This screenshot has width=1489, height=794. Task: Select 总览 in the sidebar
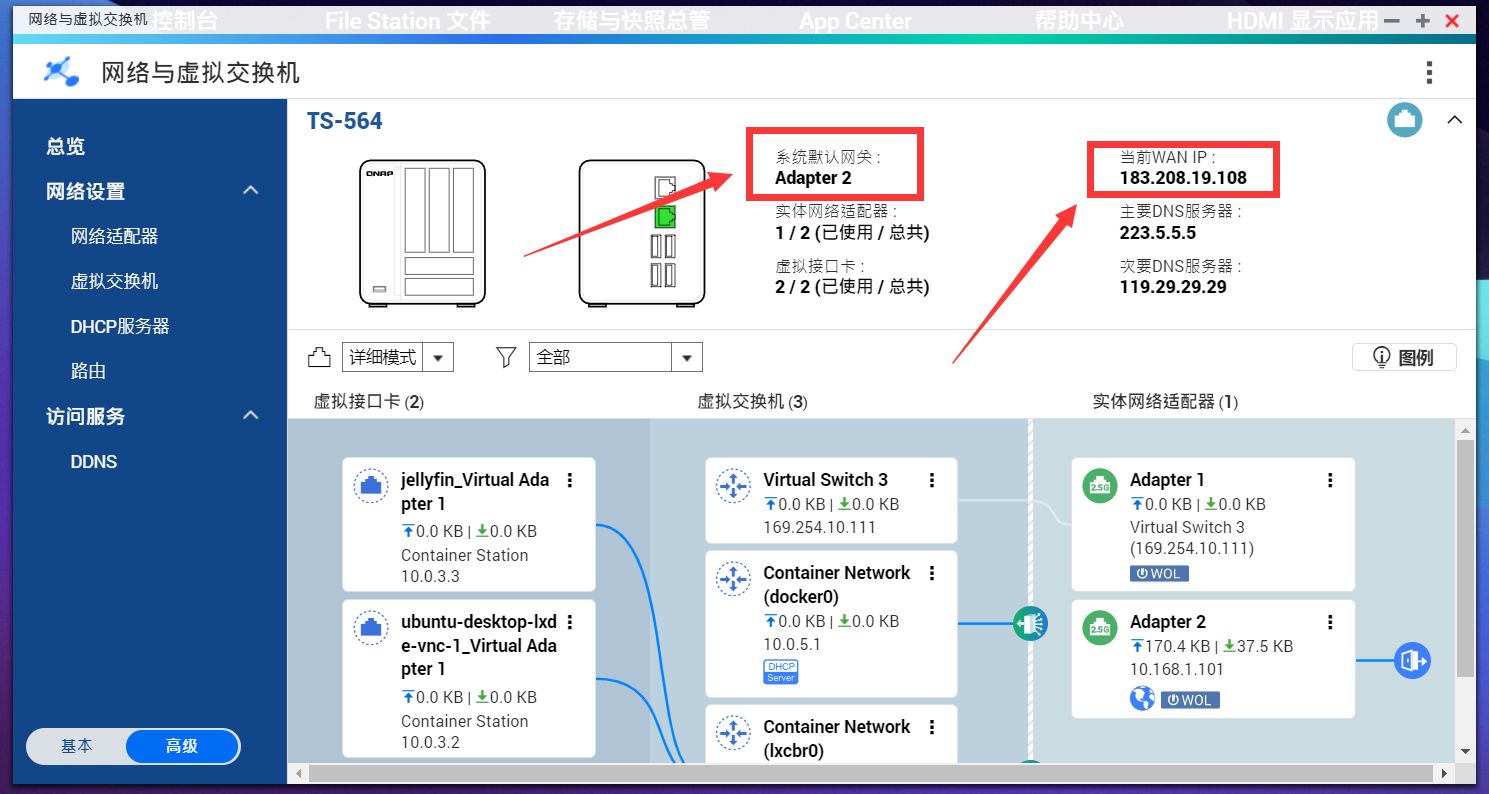pos(66,146)
